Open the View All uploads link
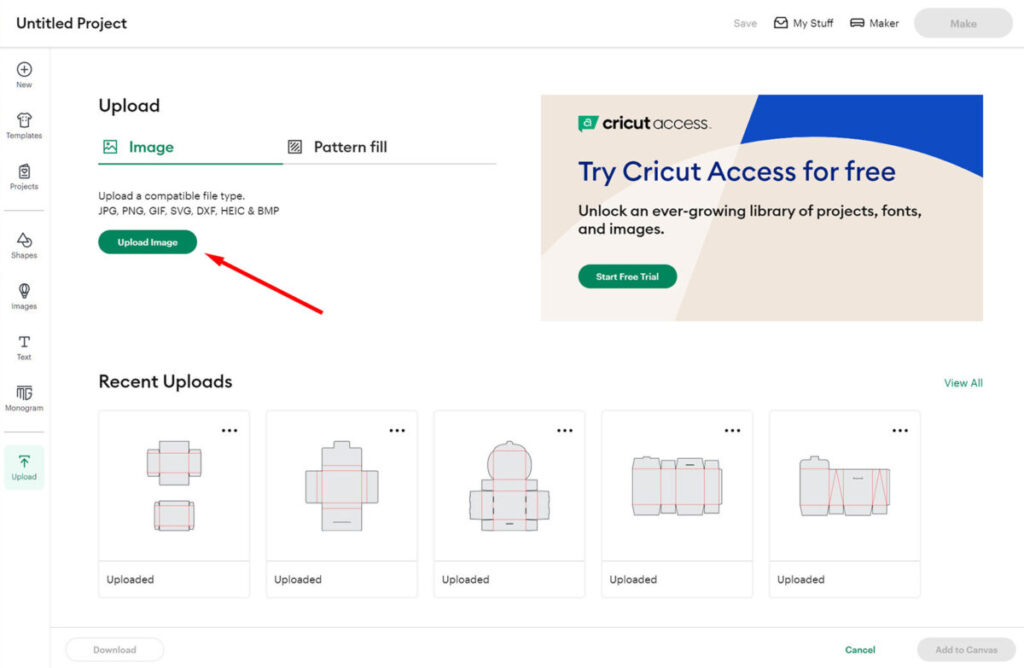1024x668 pixels. [x=963, y=383]
